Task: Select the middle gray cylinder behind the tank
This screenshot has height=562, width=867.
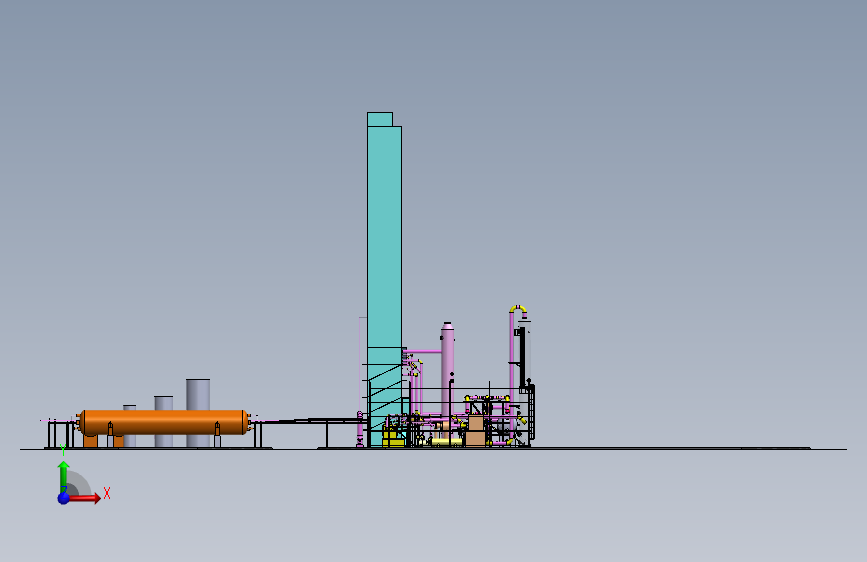Action: [x=164, y=403]
